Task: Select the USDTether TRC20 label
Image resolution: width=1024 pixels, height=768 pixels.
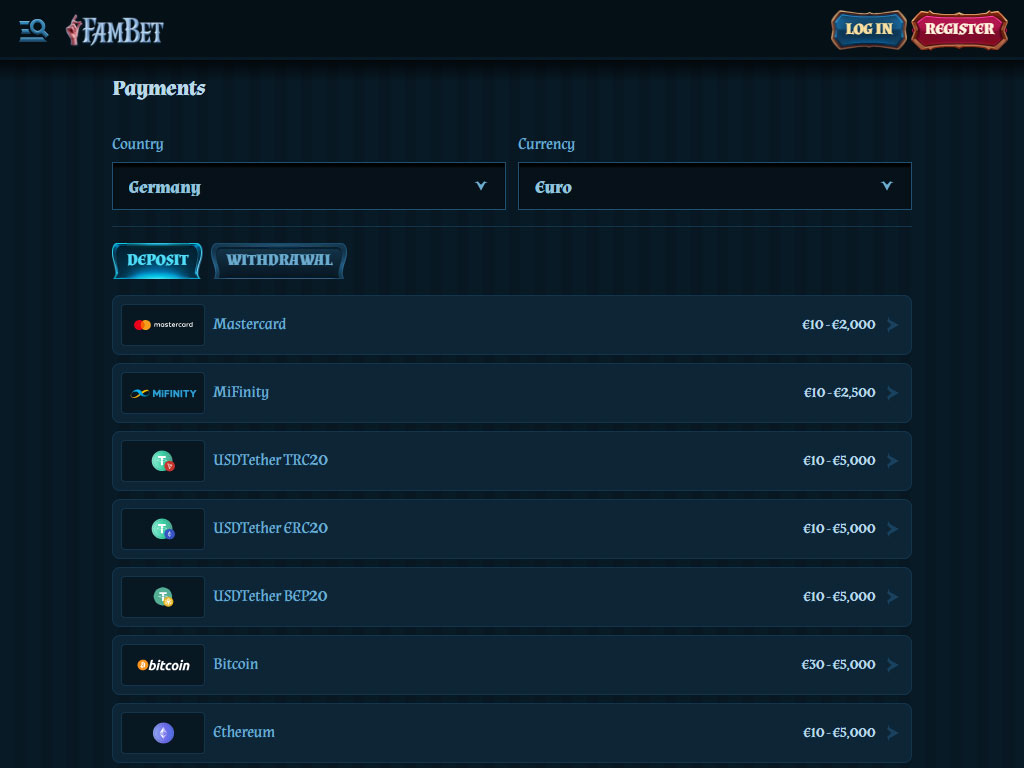Action: point(270,460)
